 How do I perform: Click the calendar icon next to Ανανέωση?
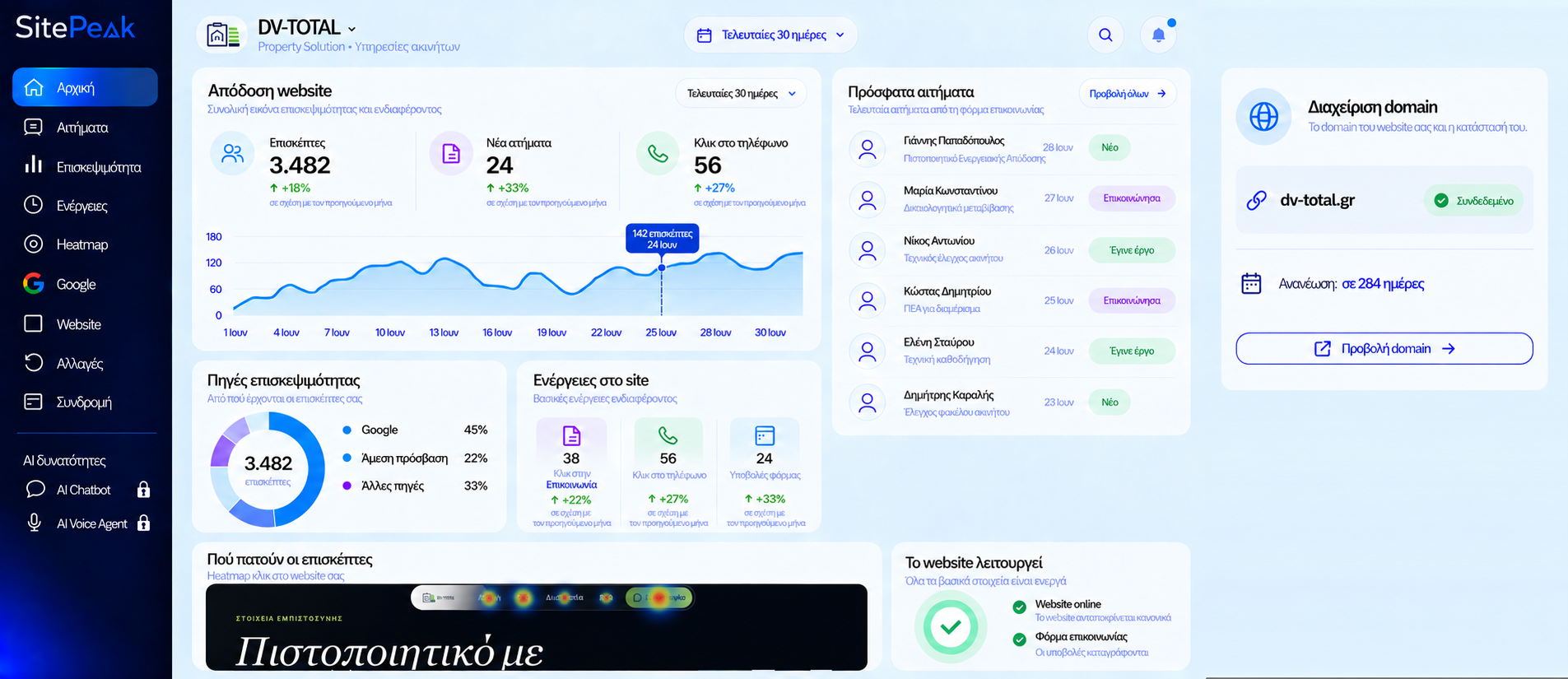pos(1251,283)
